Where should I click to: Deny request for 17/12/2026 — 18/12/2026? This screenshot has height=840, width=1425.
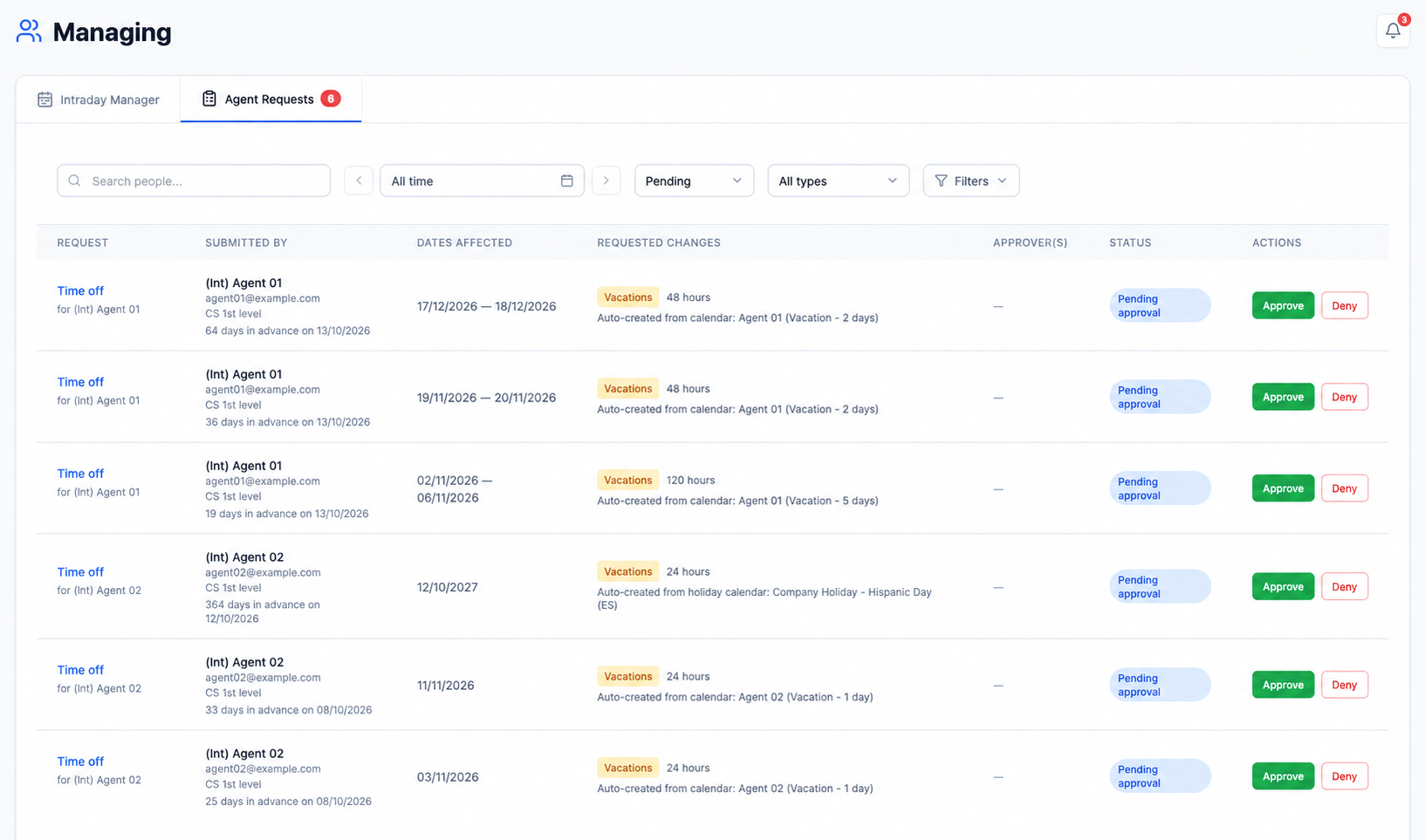click(1344, 305)
